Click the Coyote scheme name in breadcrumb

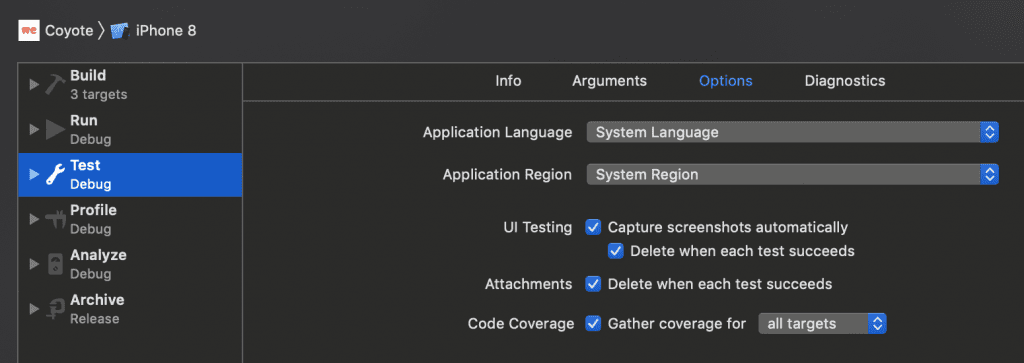69,31
